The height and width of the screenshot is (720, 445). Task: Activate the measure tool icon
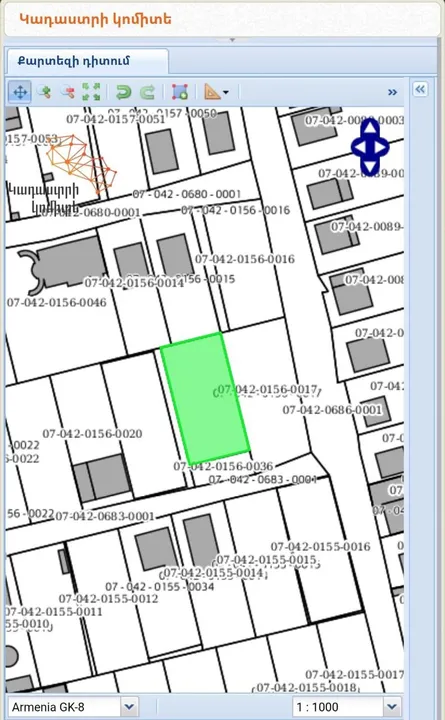212,92
